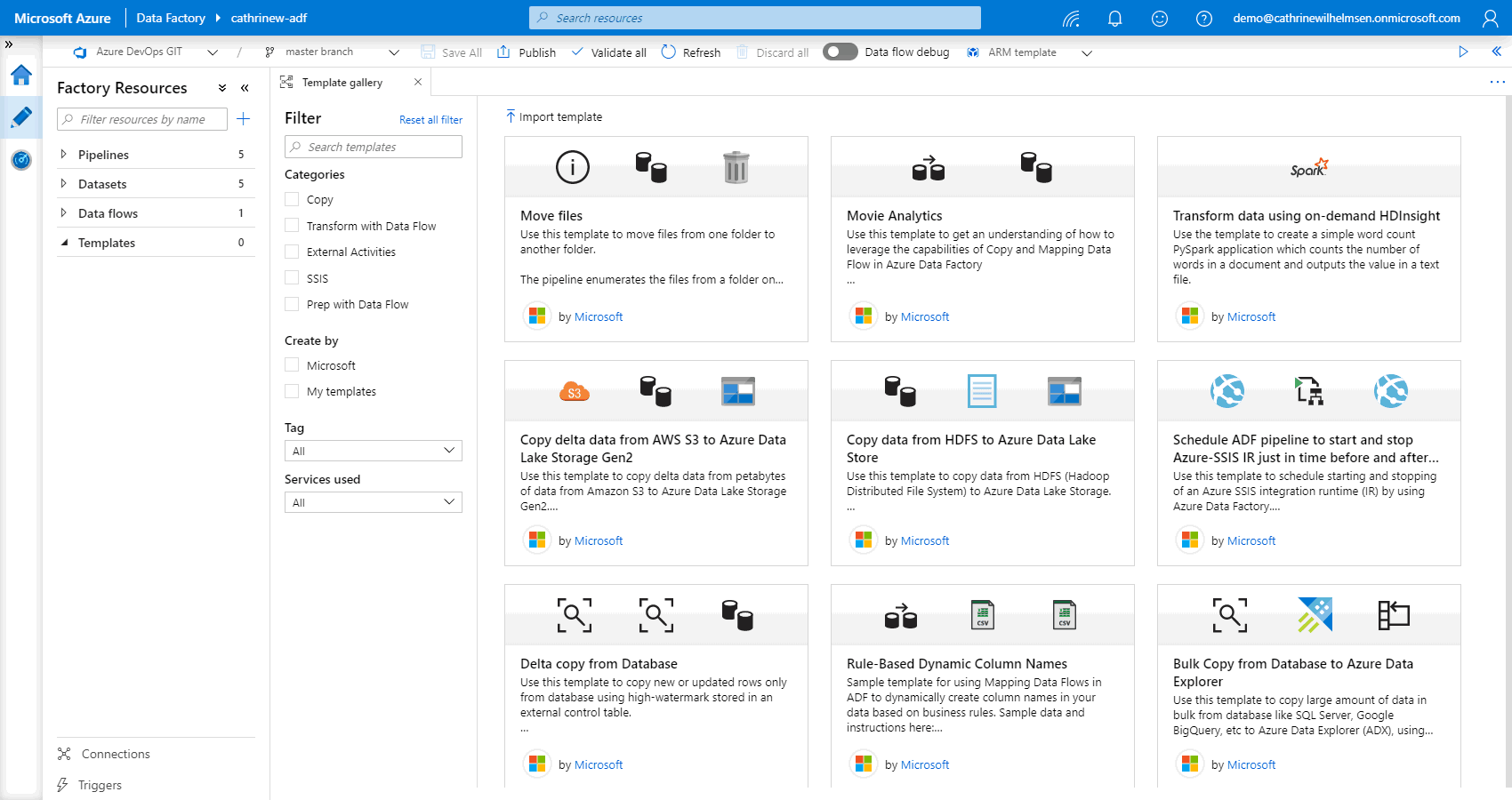Viewport: 1512px width, 800px height.
Task: Expand the Pipelines tree node
Action: point(63,155)
